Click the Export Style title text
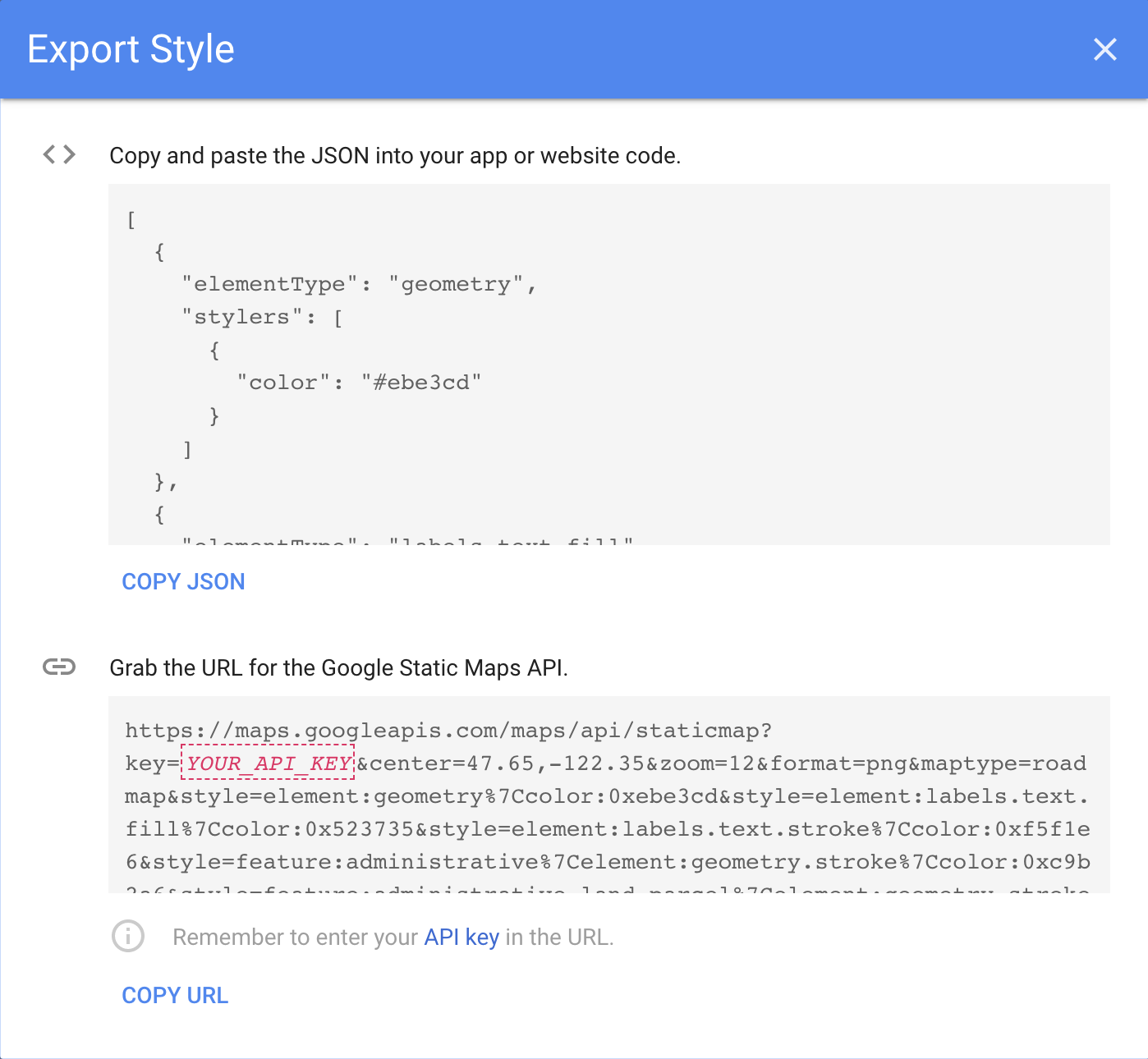The width and height of the screenshot is (1148, 1059). tap(131, 49)
